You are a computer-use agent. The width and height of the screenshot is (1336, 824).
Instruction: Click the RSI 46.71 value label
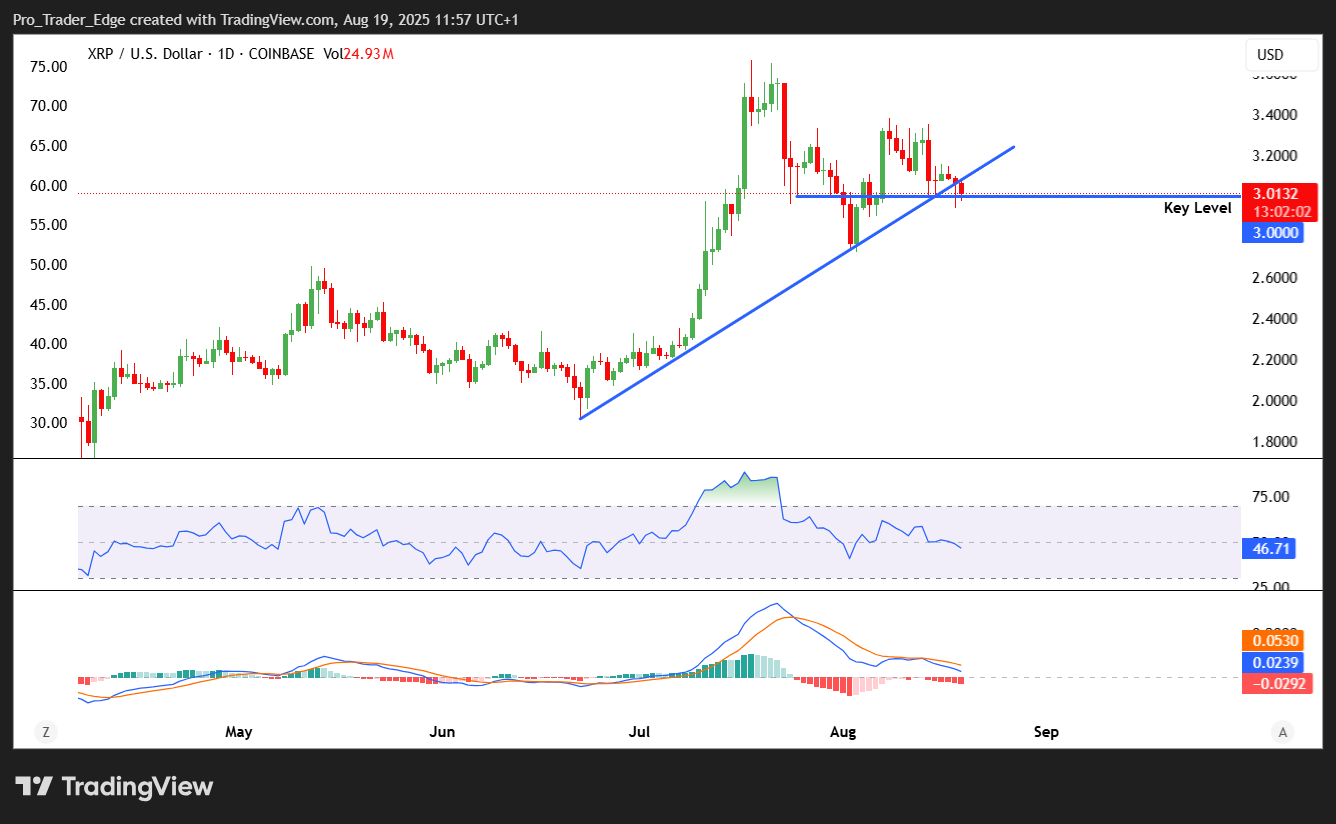point(1270,548)
